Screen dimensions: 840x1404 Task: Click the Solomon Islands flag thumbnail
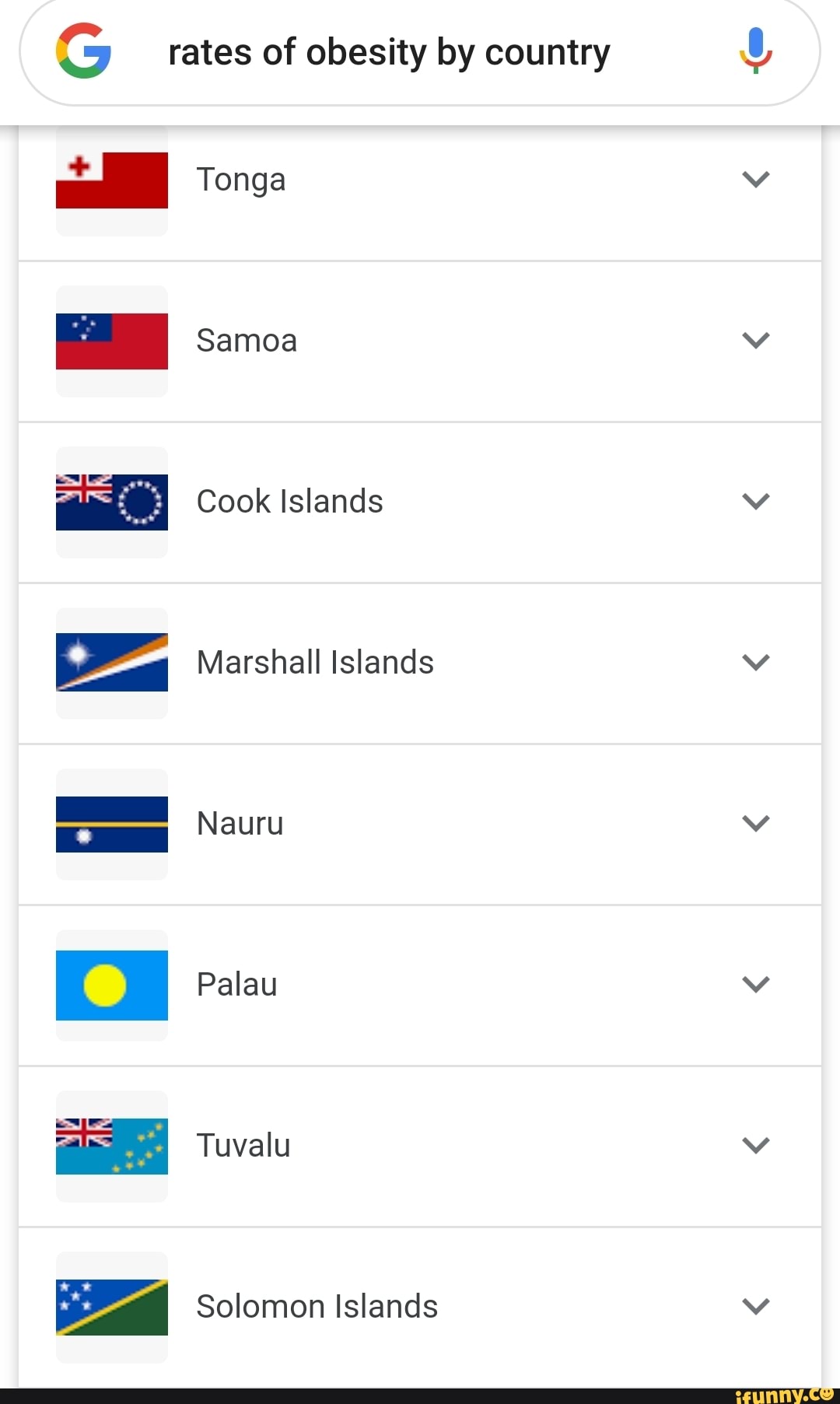(x=111, y=1307)
